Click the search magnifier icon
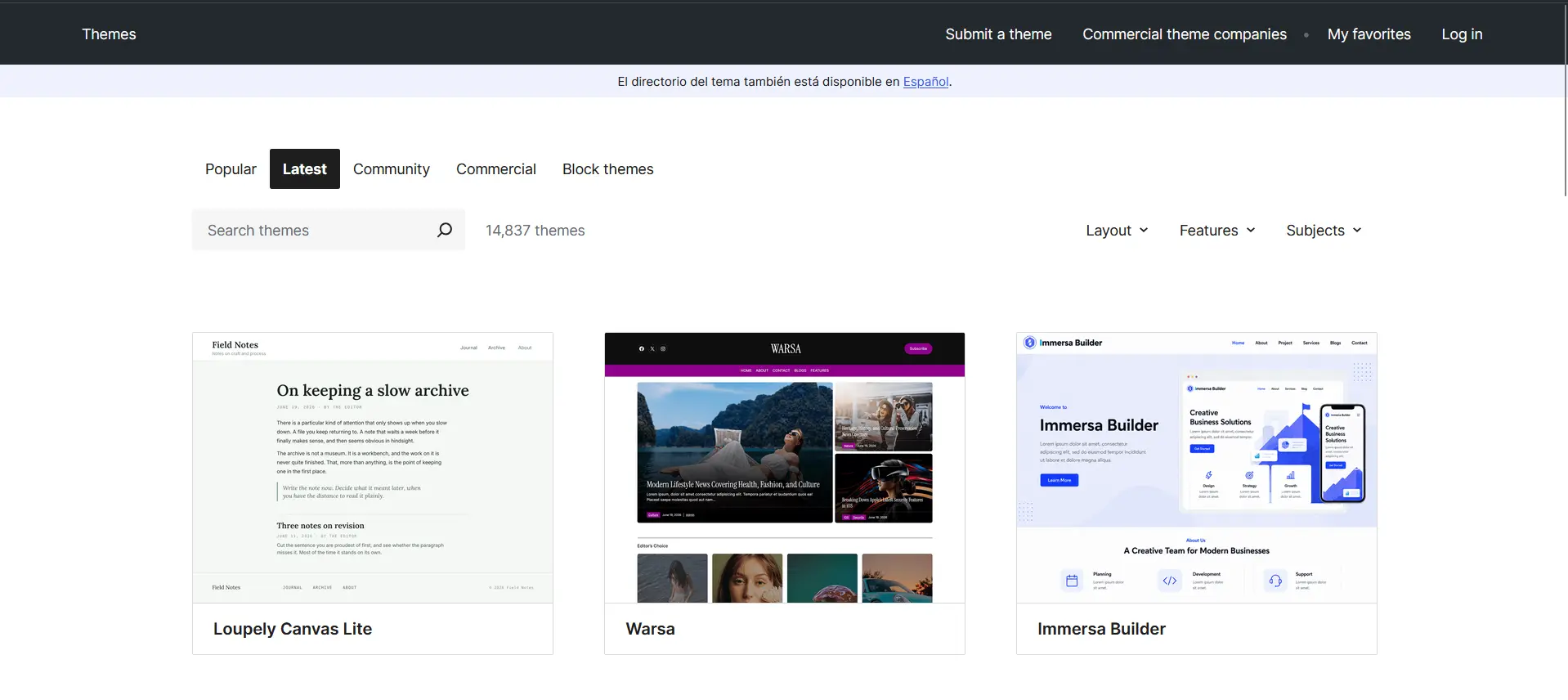The height and width of the screenshot is (700, 1568). click(444, 230)
